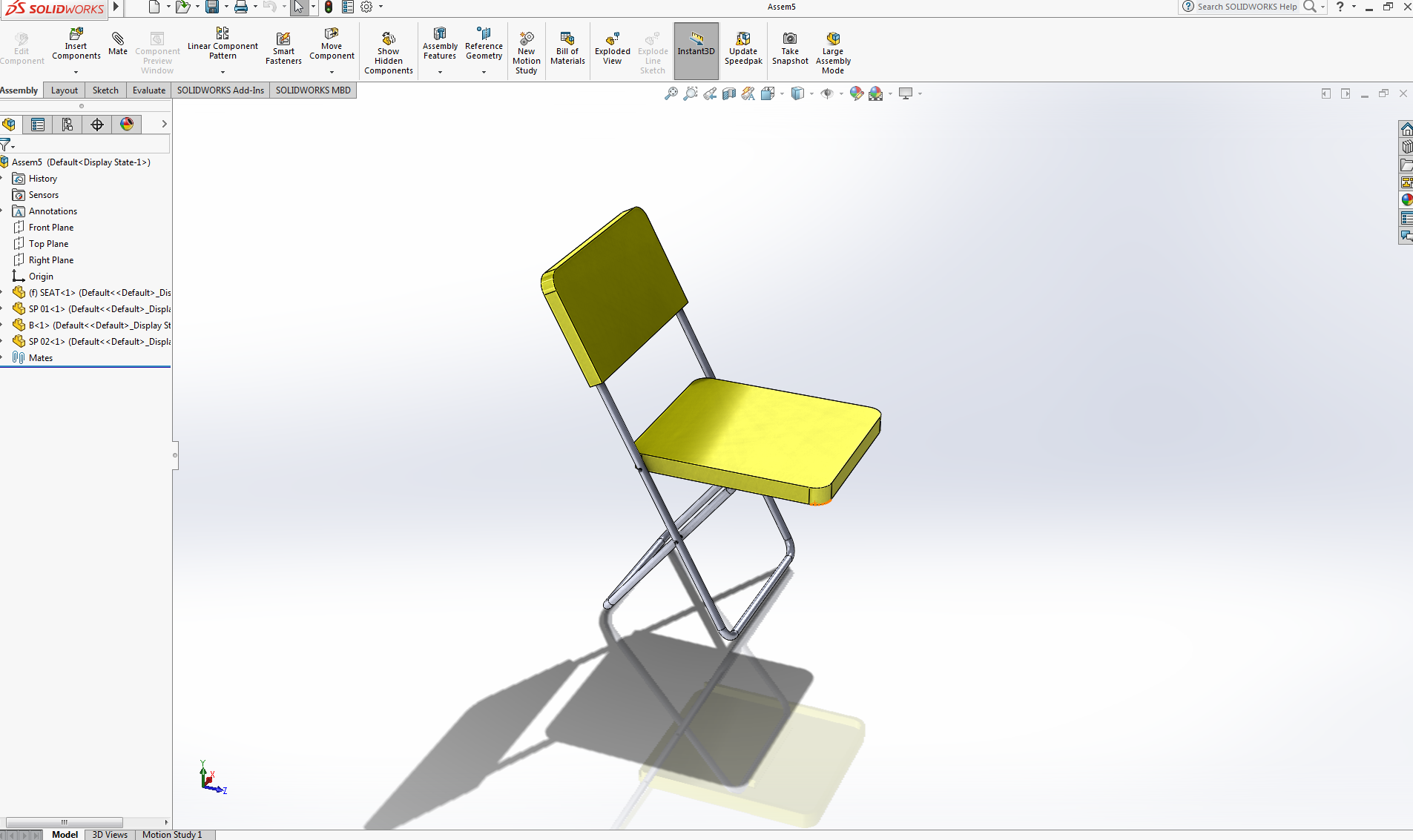Click the feature tree horizontal scrollbar
Image resolution: width=1413 pixels, height=840 pixels.
click(x=65, y=822)
